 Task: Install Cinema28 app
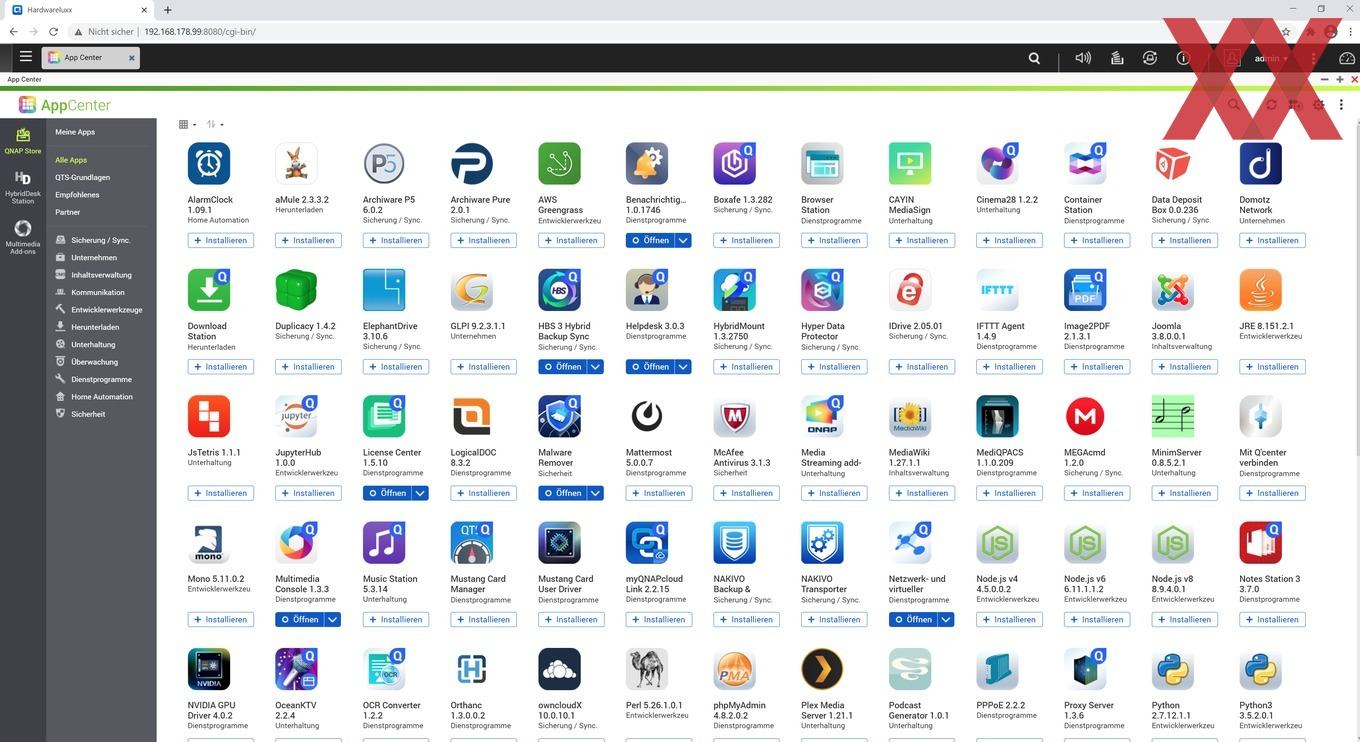[x=1009, y=240]
